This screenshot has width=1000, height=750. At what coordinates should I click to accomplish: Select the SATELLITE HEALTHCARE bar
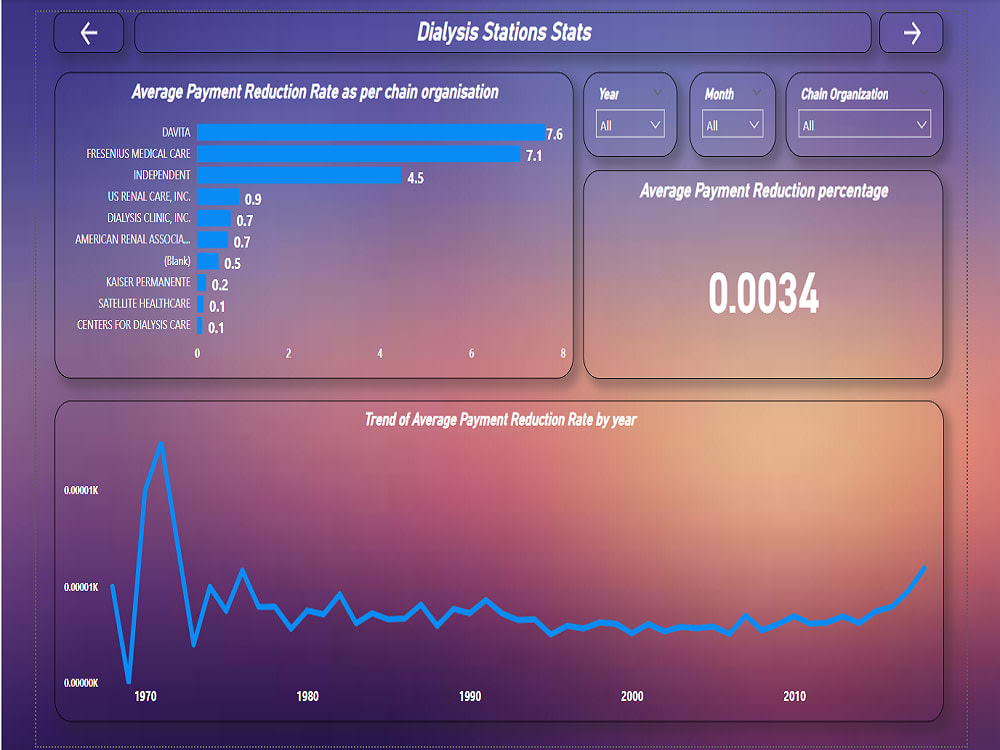[202, 303]
